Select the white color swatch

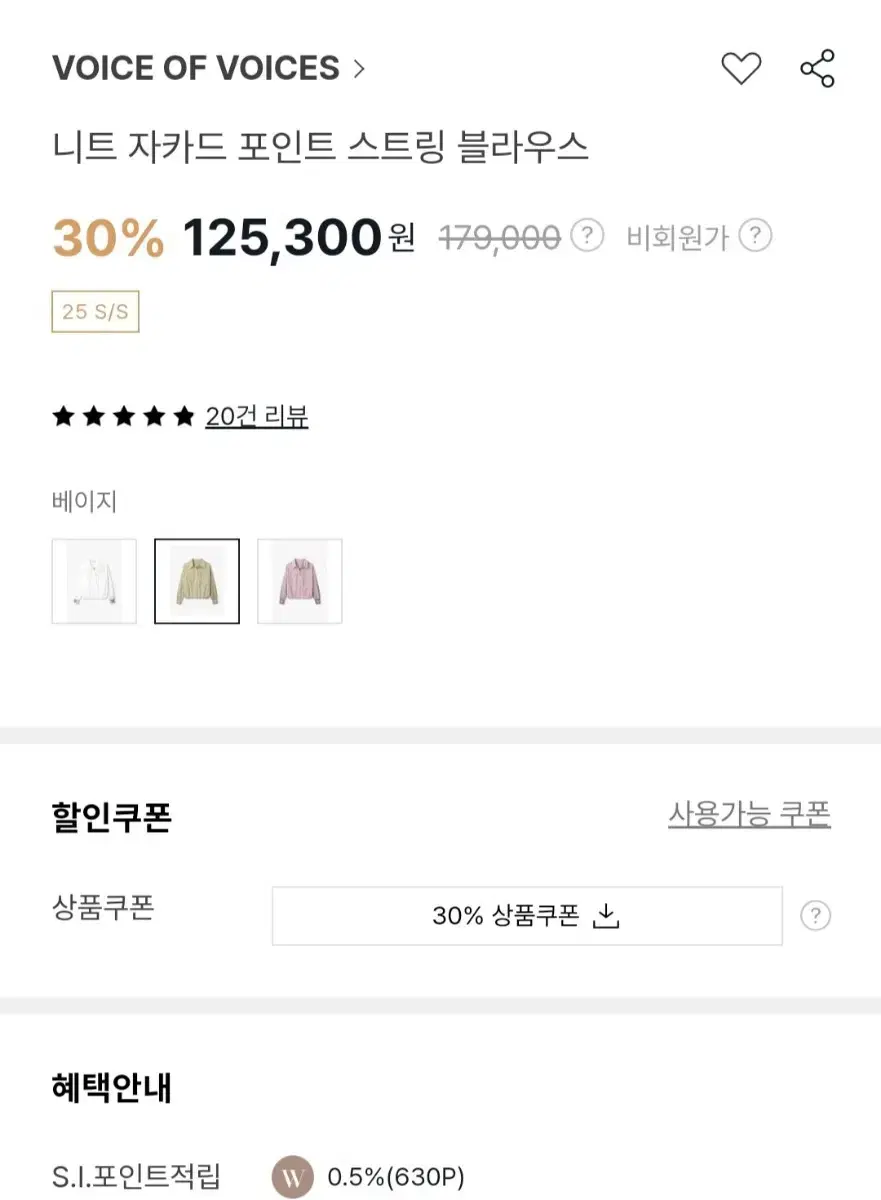coord(94,581)
